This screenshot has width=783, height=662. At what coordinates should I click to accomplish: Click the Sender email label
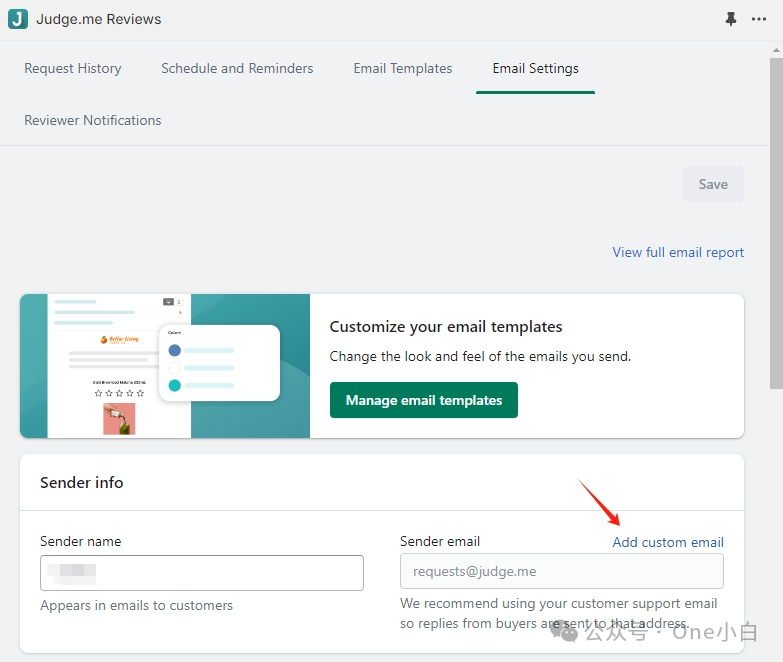tap(440, 541)
